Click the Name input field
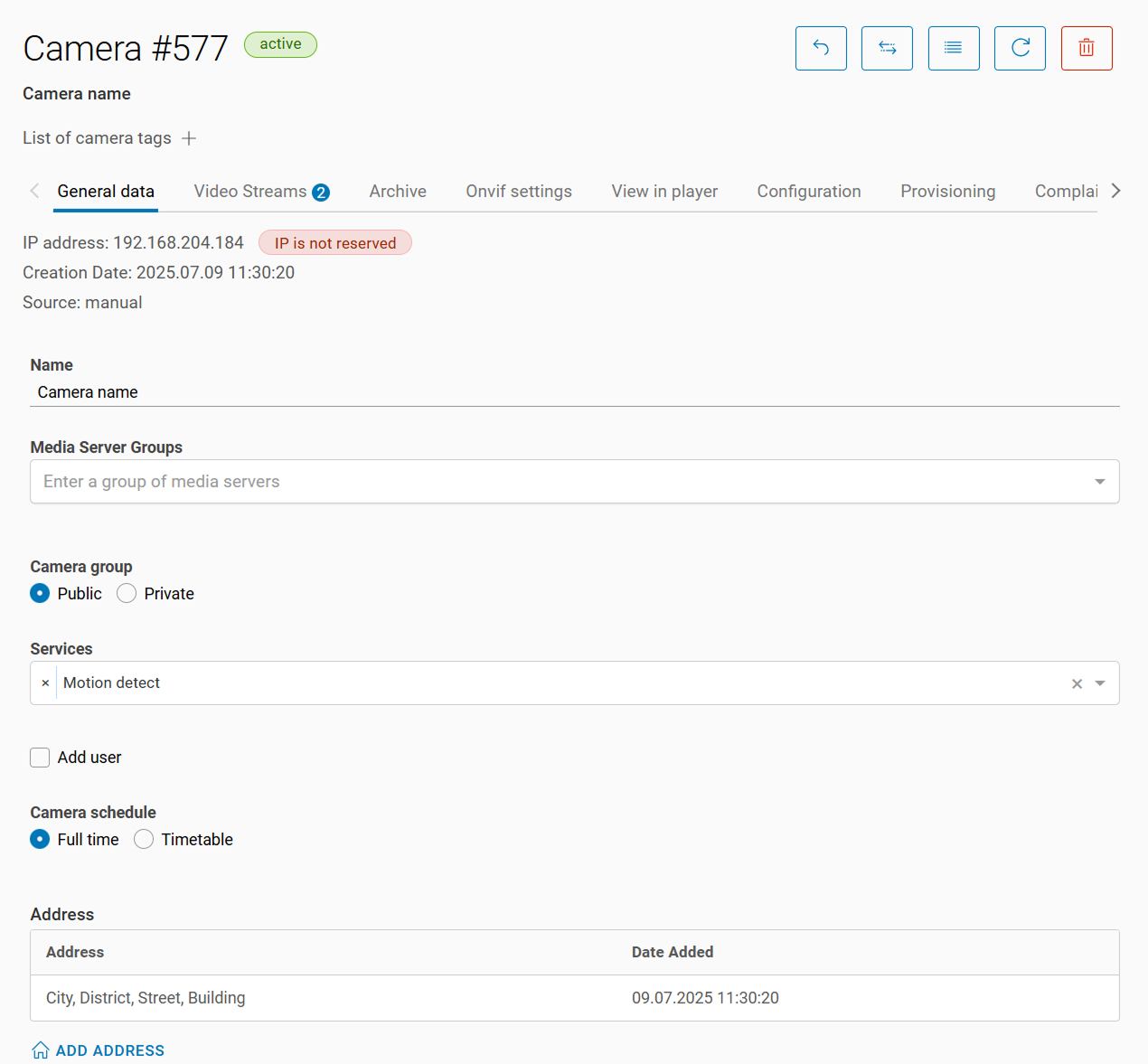Screen dimensions: 1148x1064 coord(574,392)
